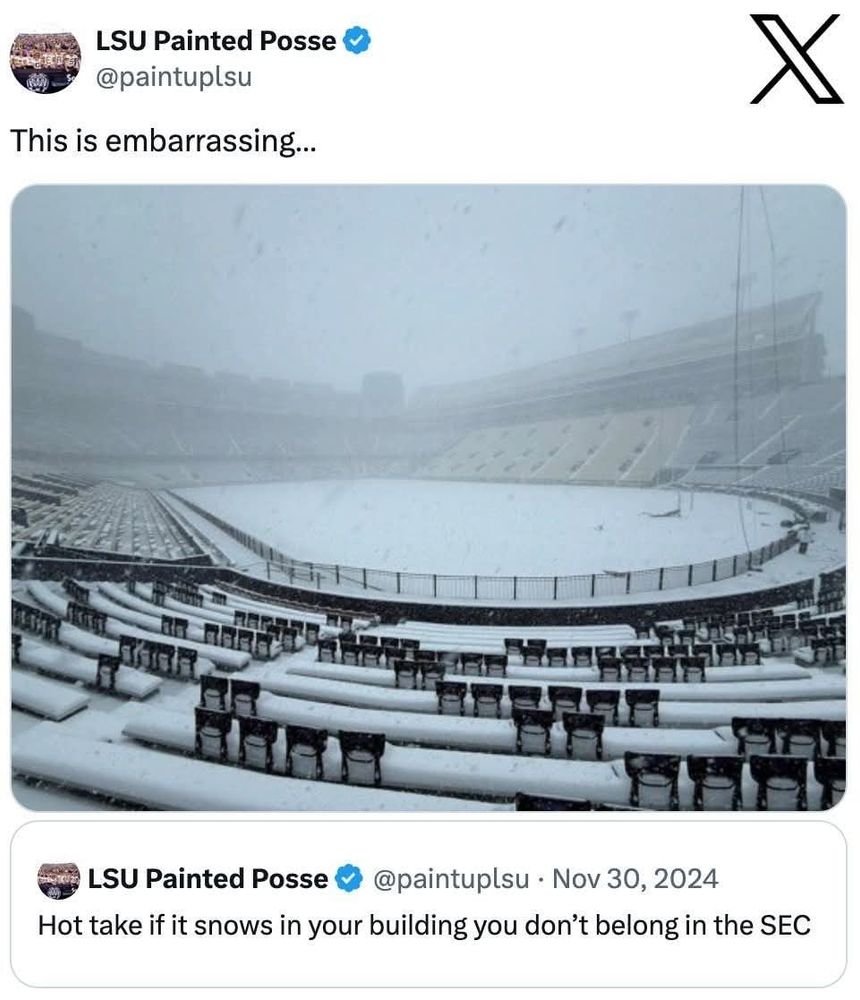Click the small avatar in the quoted post
This screenshot has height=1000, width=860.
point(58,880)
